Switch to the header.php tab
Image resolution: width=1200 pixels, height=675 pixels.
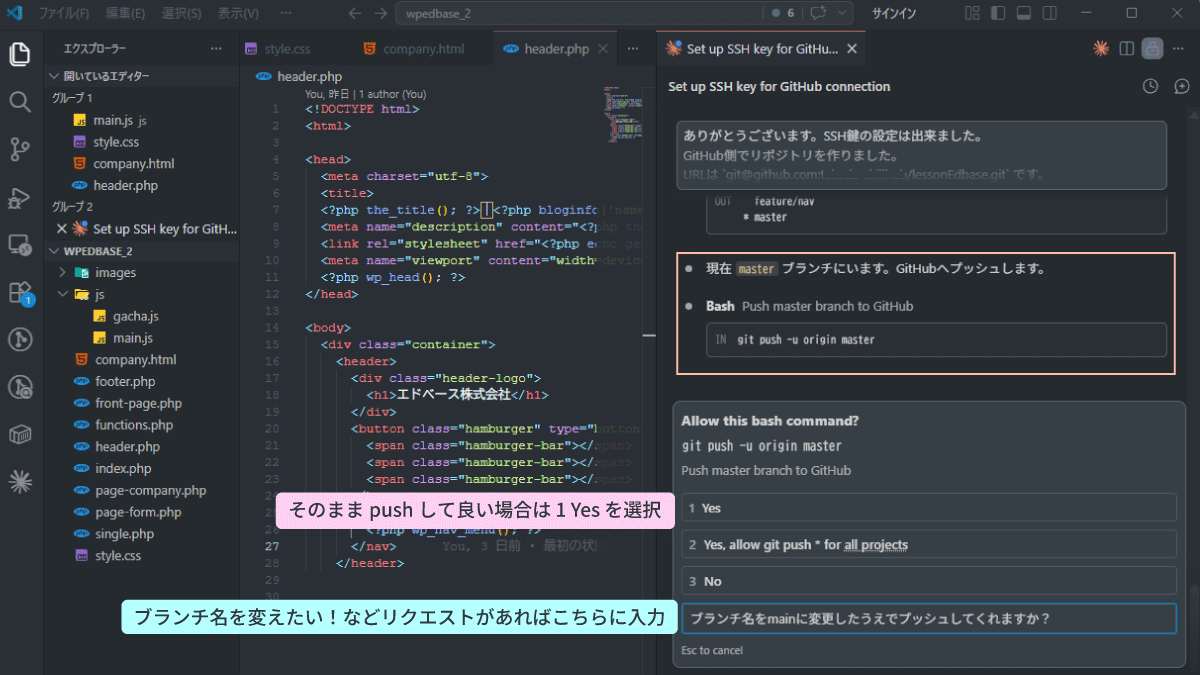557,48
